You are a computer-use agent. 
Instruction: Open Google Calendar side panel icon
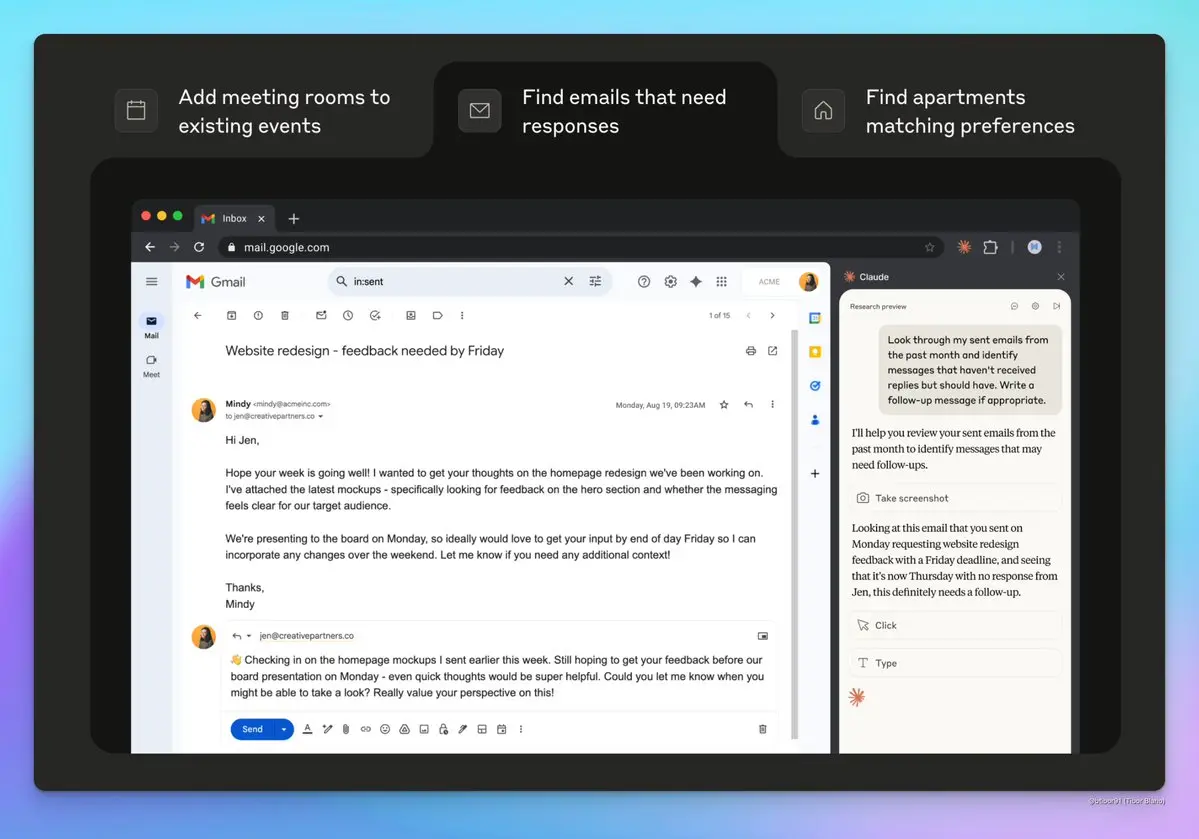pyautogui.click(x=815, y=317)
